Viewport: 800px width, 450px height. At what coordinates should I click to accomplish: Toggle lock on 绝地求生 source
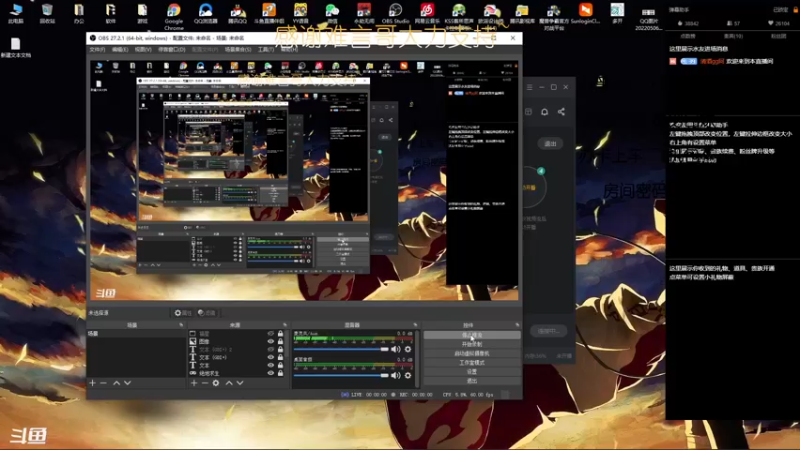[281, 373]
